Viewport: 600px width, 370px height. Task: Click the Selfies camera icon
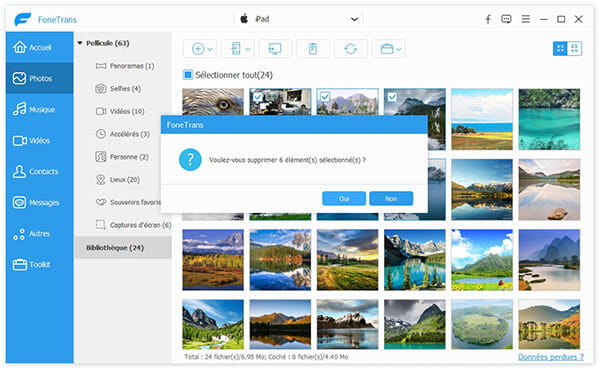tap(101, 89)
